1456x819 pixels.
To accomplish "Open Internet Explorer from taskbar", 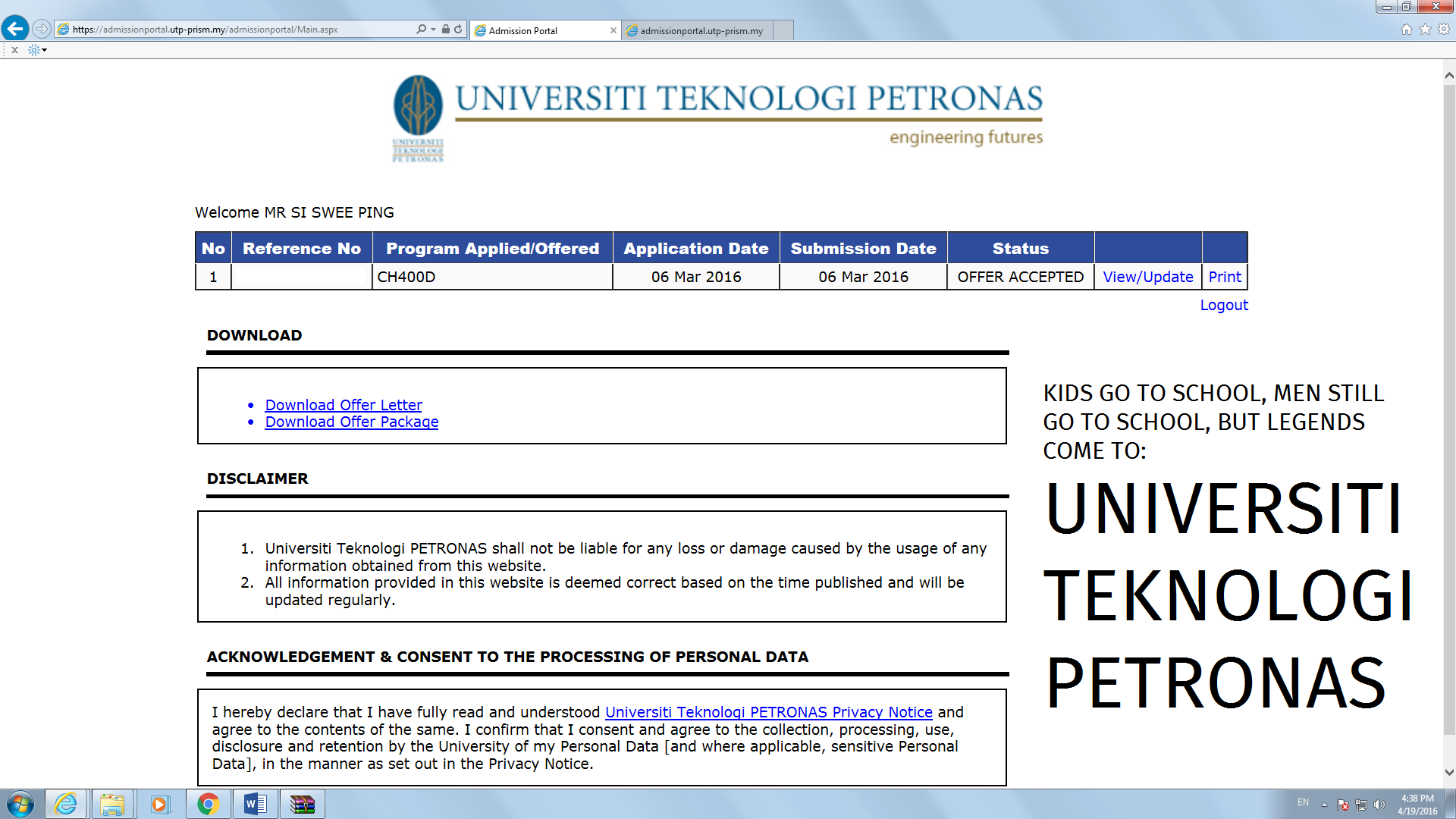I will 66,804.
